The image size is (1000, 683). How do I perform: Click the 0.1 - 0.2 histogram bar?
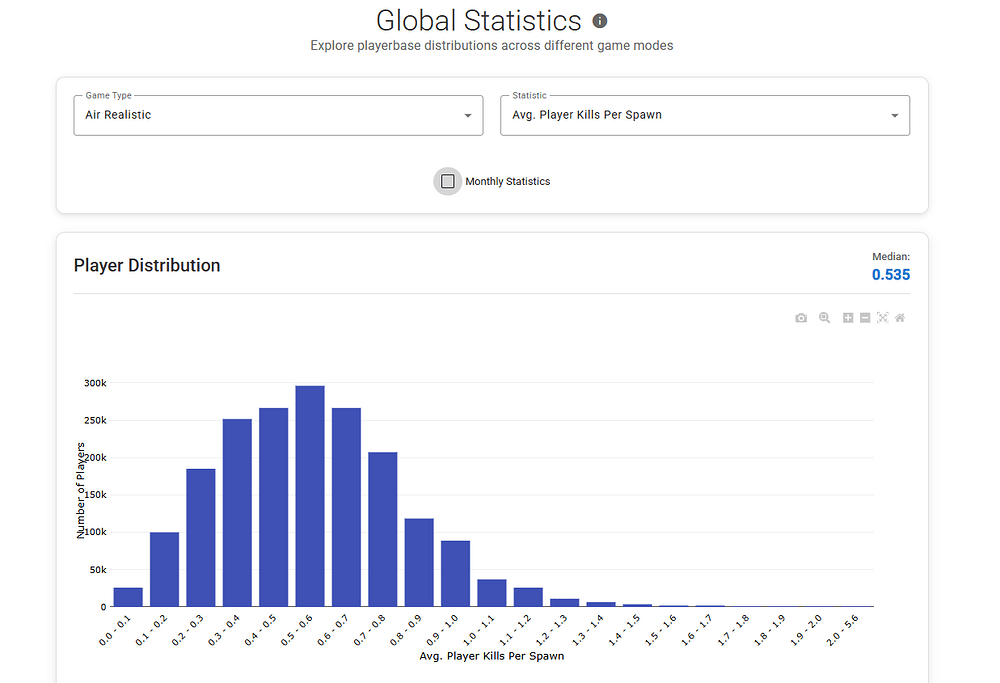click(164, 569)
